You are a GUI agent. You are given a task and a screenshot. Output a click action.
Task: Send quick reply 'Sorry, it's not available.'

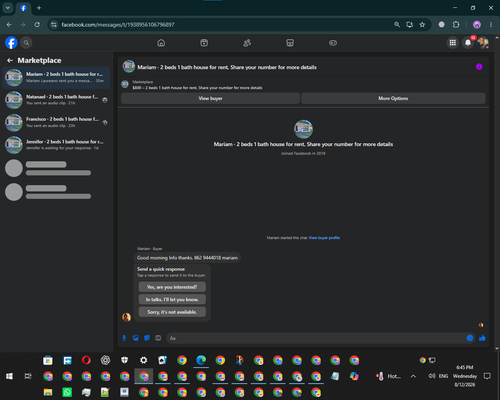172,312
